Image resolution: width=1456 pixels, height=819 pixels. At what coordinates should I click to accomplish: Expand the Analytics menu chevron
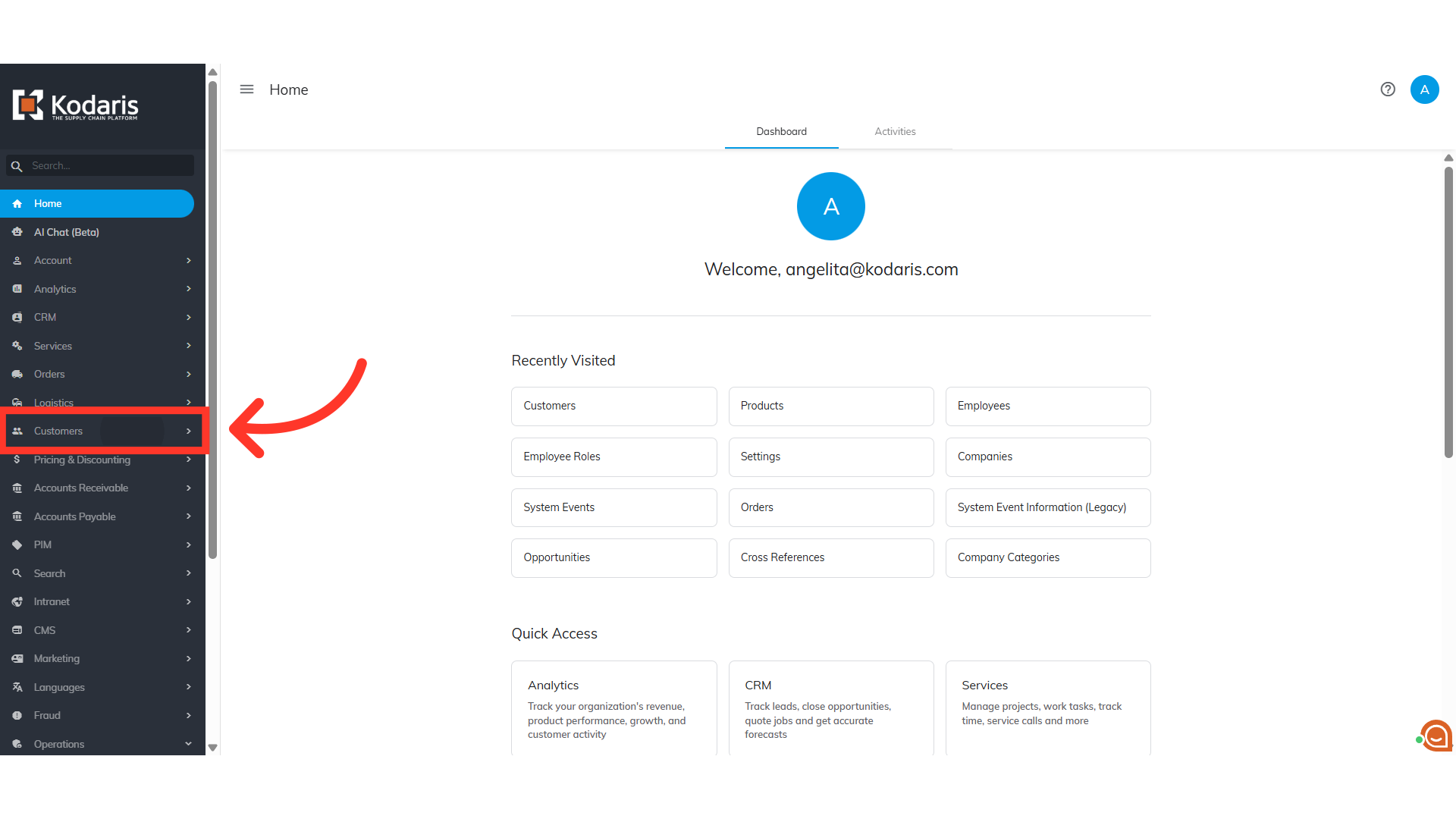(188, 289)
